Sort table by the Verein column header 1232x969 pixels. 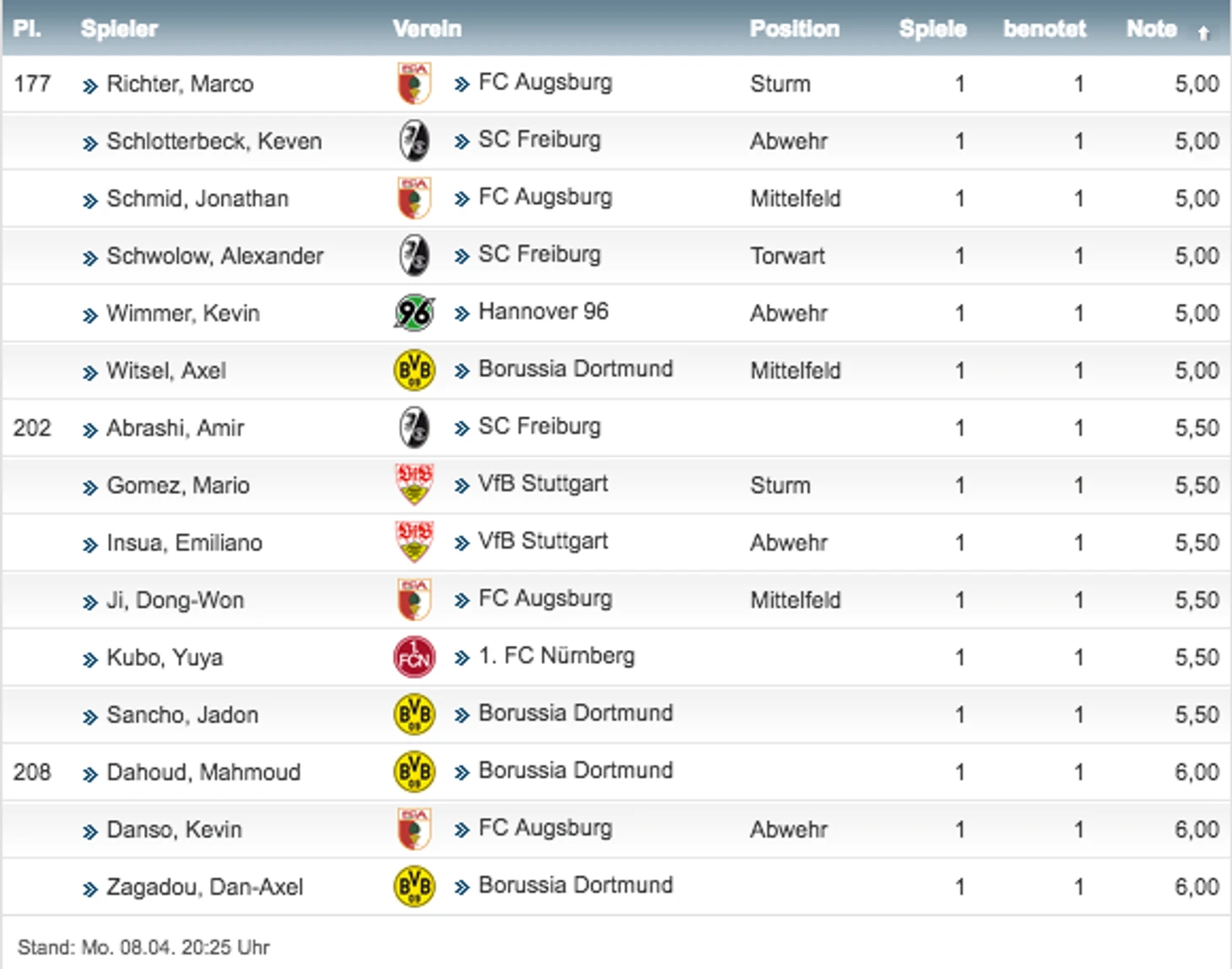click(x=427, y=29)
